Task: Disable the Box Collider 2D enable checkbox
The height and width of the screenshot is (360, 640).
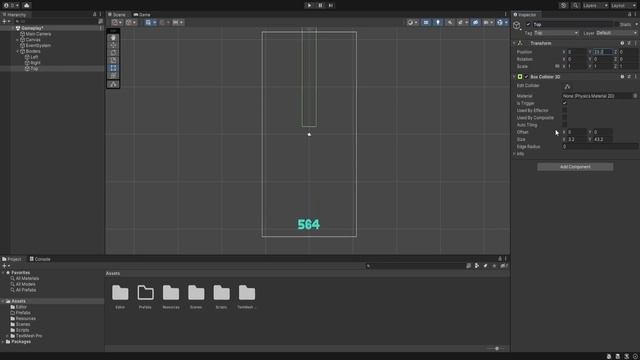Action: [527, 77]
